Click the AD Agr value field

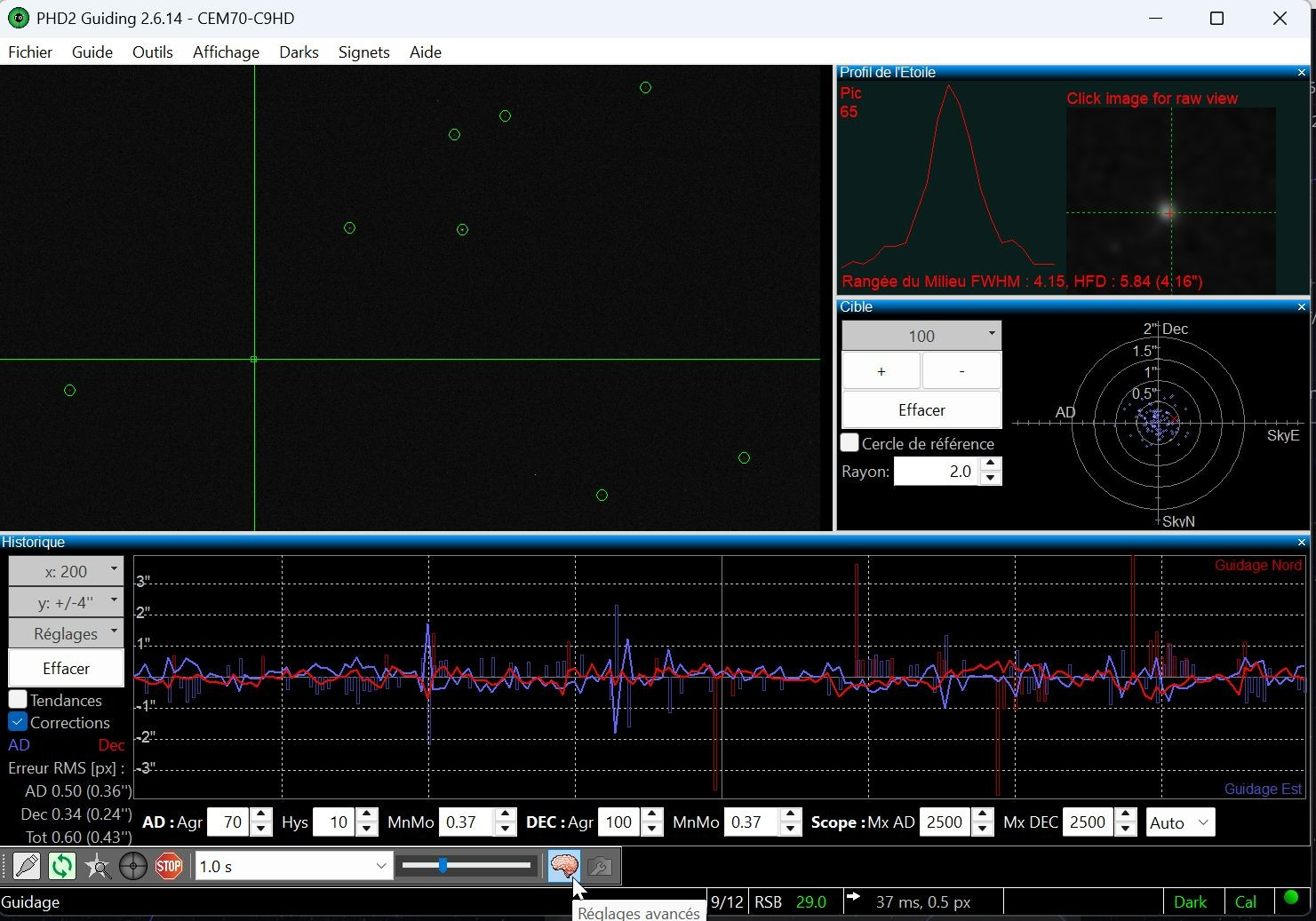(x=229, y=822)
